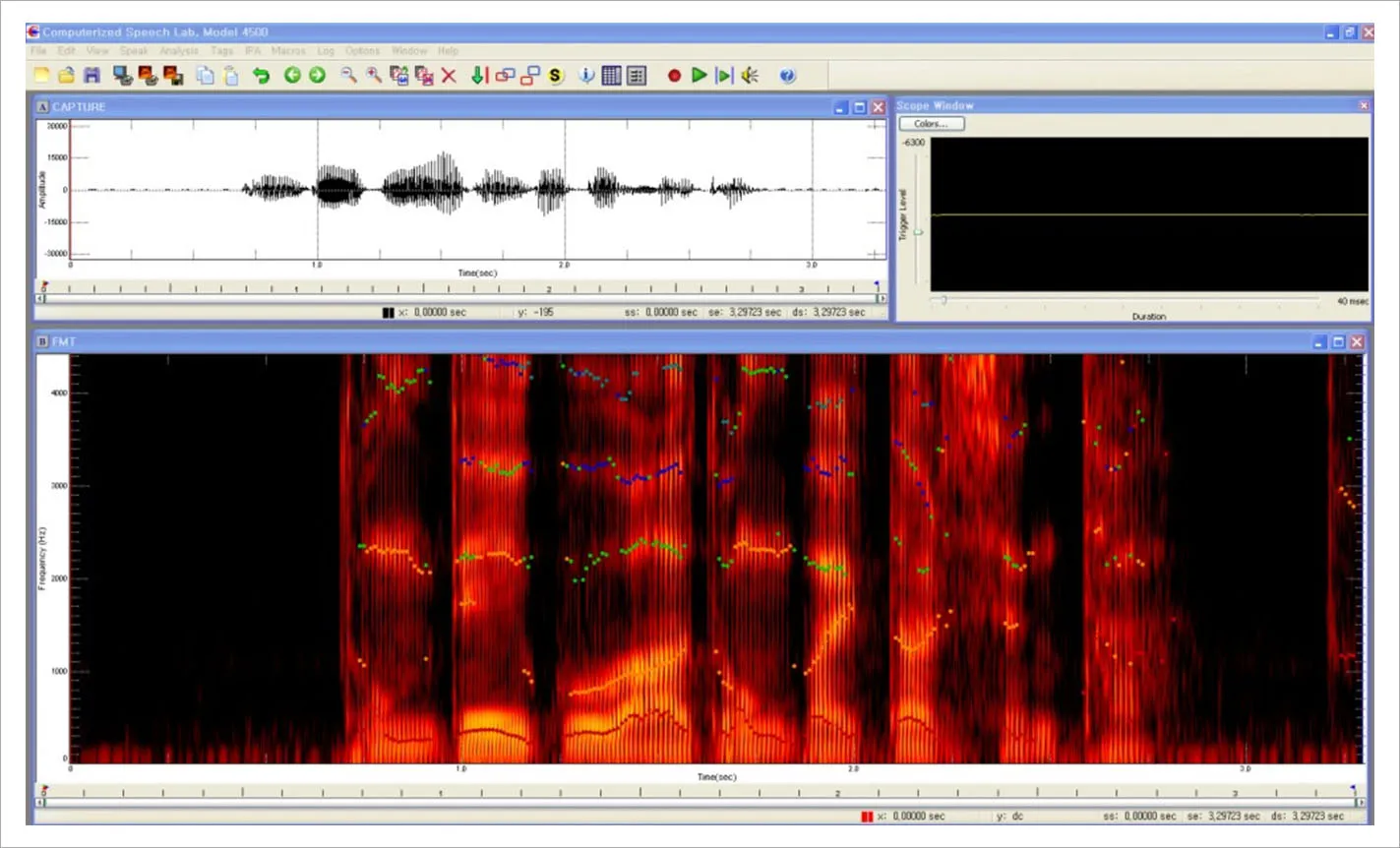
Task: Click the Colors... button in Scope Window
Action: [931, 124]
